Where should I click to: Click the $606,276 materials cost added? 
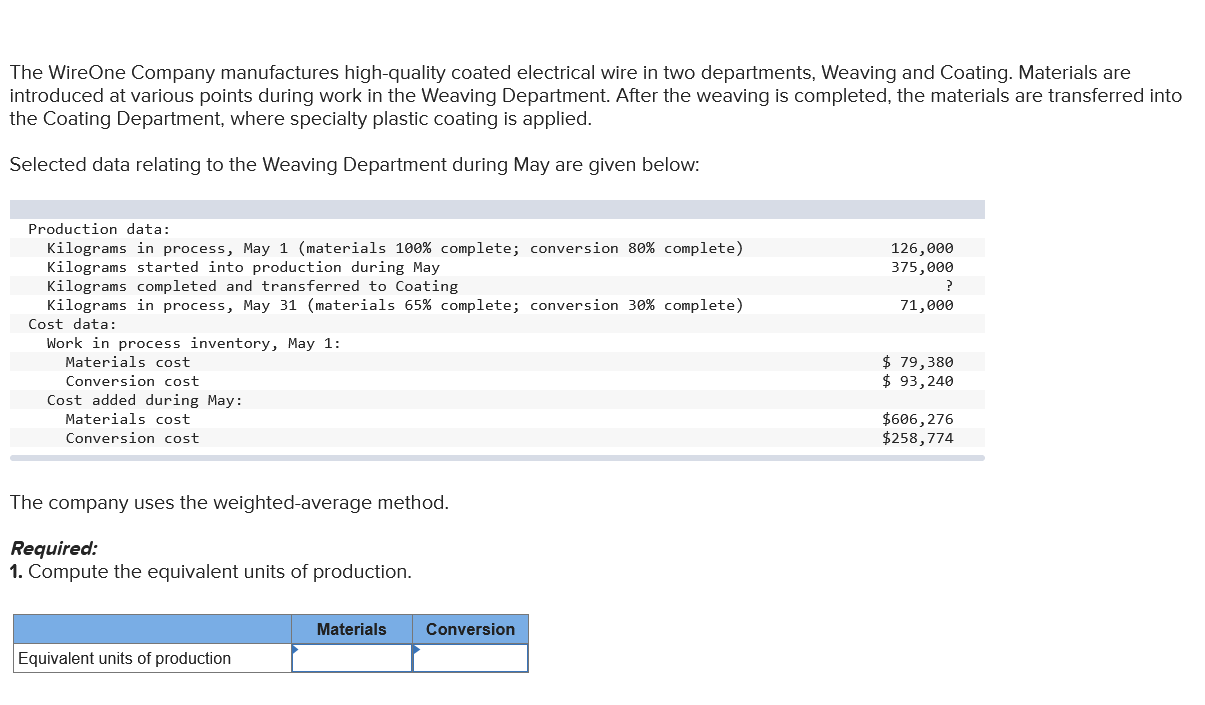917,419
